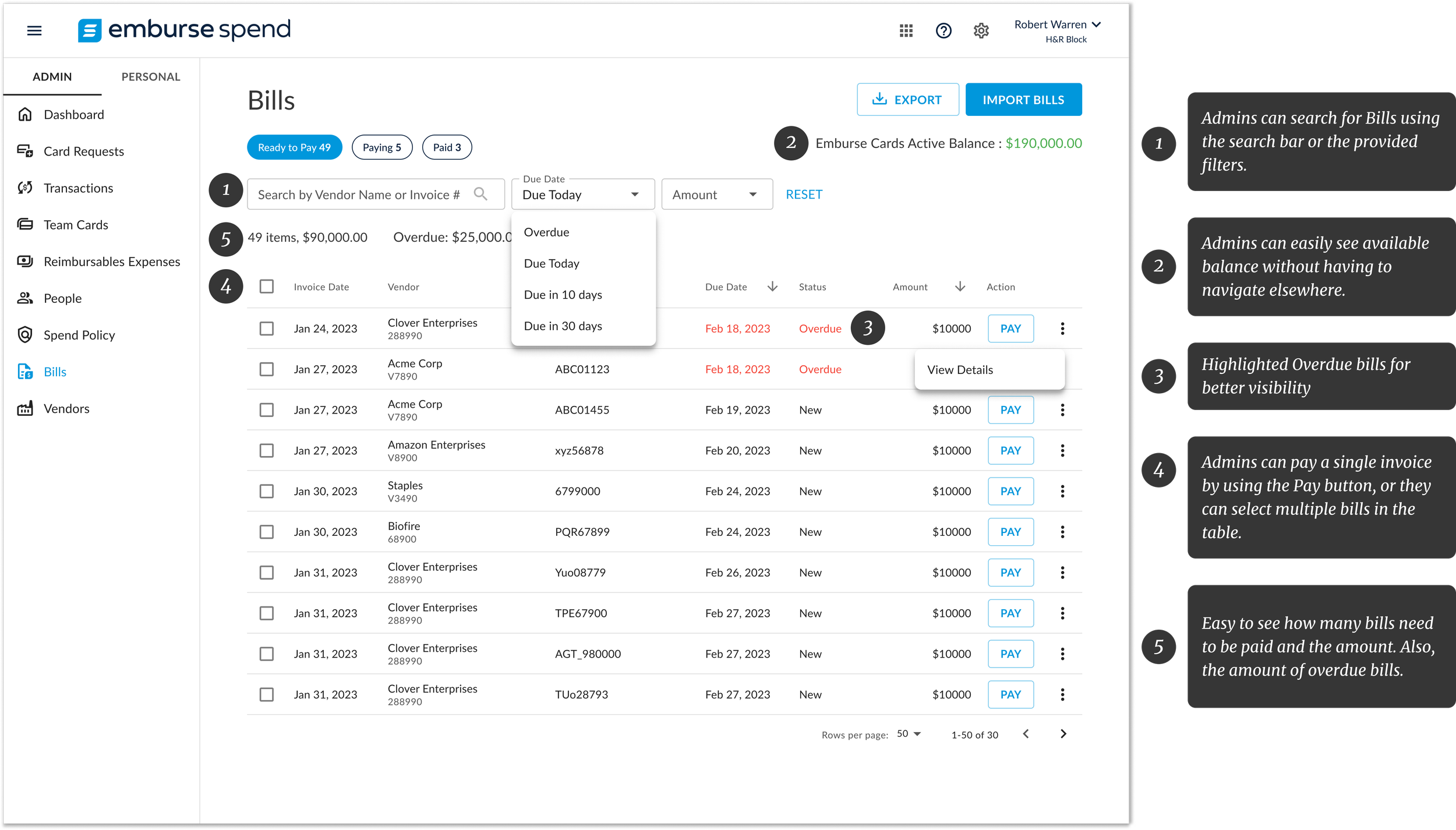Focus the vendor name or invoice search field
The height and width of the screenshot is (830, 1456).
pos(376,194)
